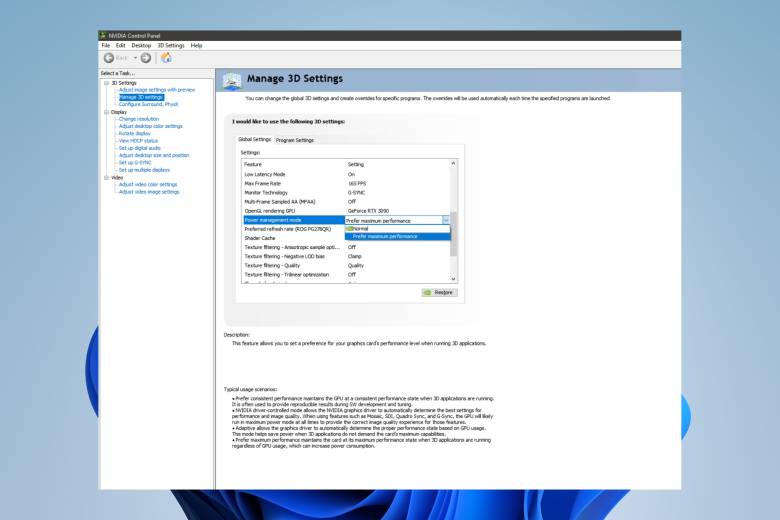The image size is (780, 520).
Task: Open Configure Surround, PhysX
Action: pos(148,104)
